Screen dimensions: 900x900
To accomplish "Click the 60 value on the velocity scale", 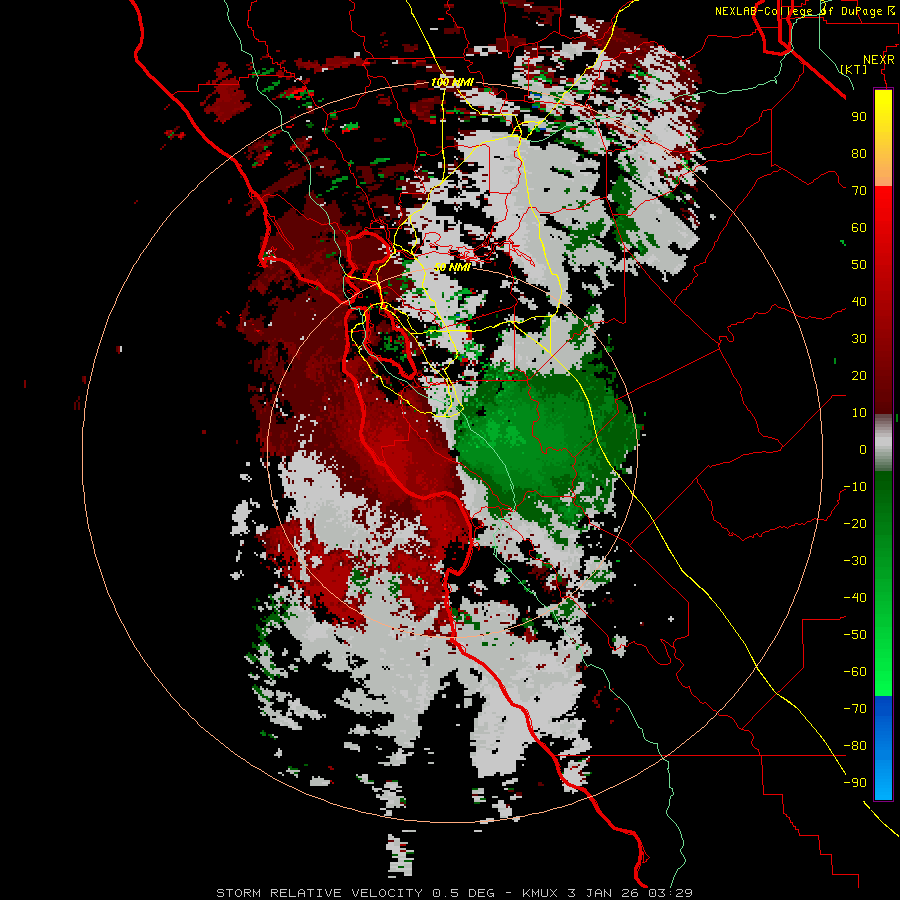I will tap(859, 227).
